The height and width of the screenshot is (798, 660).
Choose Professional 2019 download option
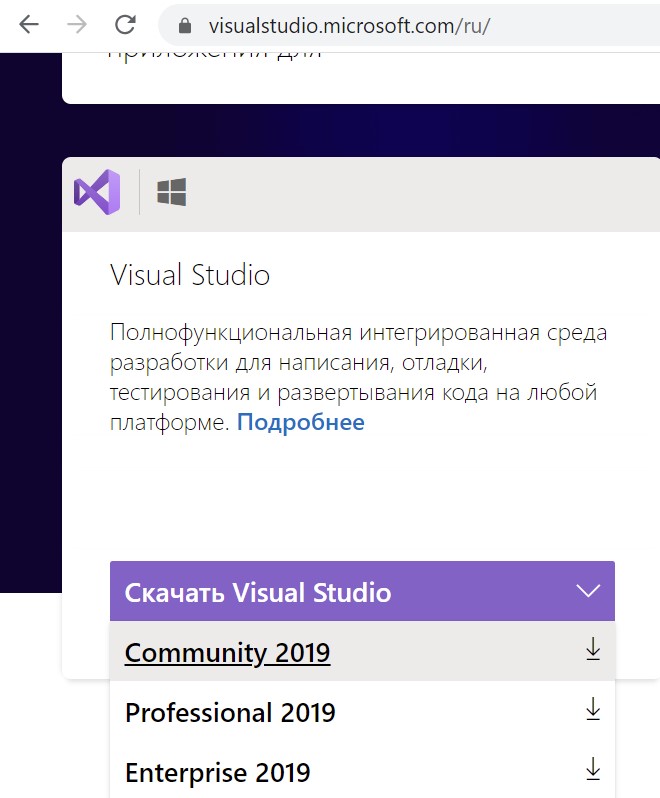click(x=362, y=711)
